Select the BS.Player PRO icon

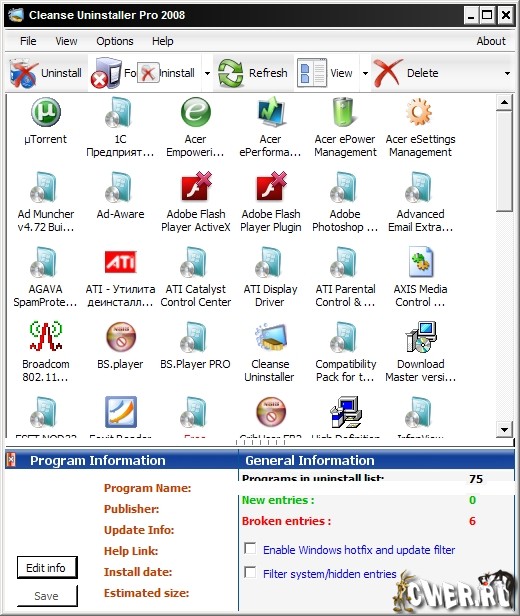point(195,337)
